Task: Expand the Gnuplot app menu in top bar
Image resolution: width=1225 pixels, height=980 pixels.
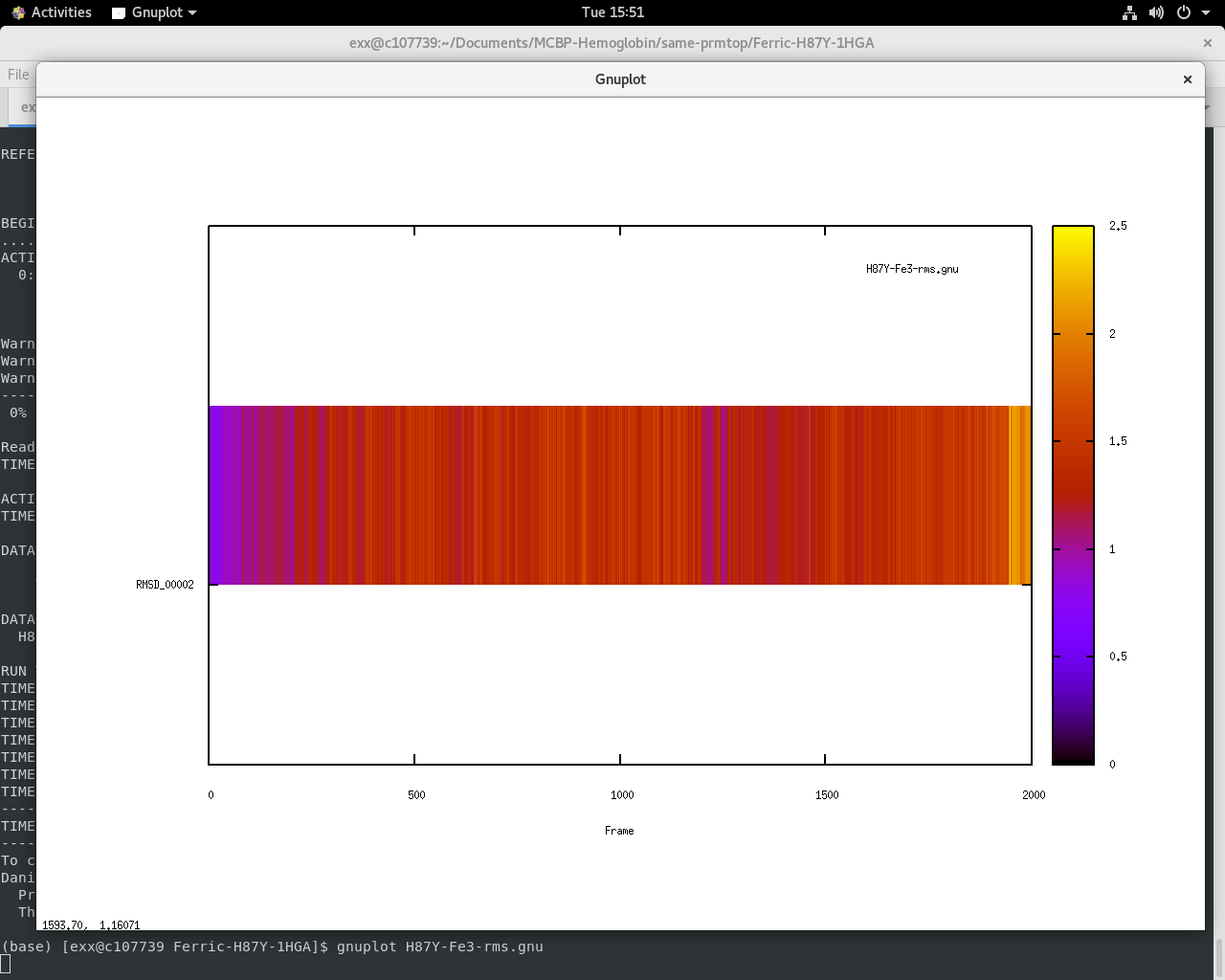Action: pyautogui.click(x=154, y=12)
